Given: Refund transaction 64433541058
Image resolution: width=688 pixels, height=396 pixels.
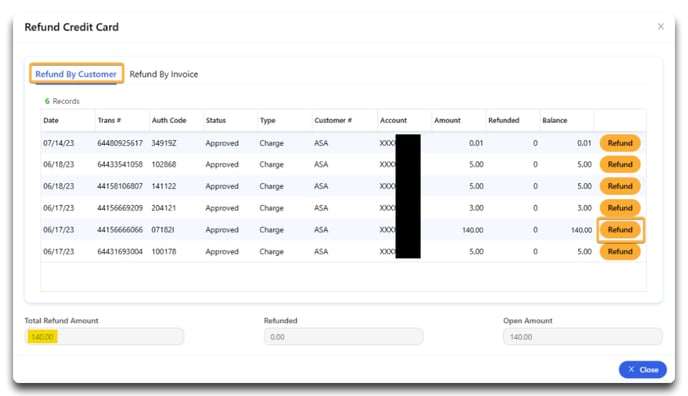Looking at the screenshot, I should pos(620,164).
